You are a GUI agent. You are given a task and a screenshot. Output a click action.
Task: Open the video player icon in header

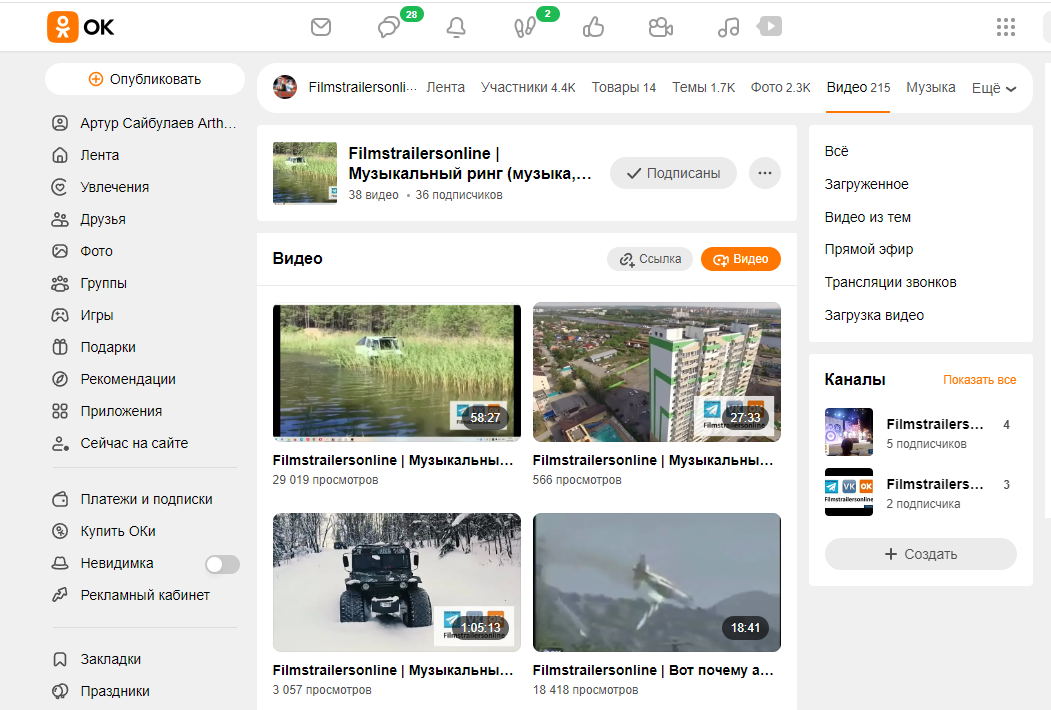click(x=769, y=26)
